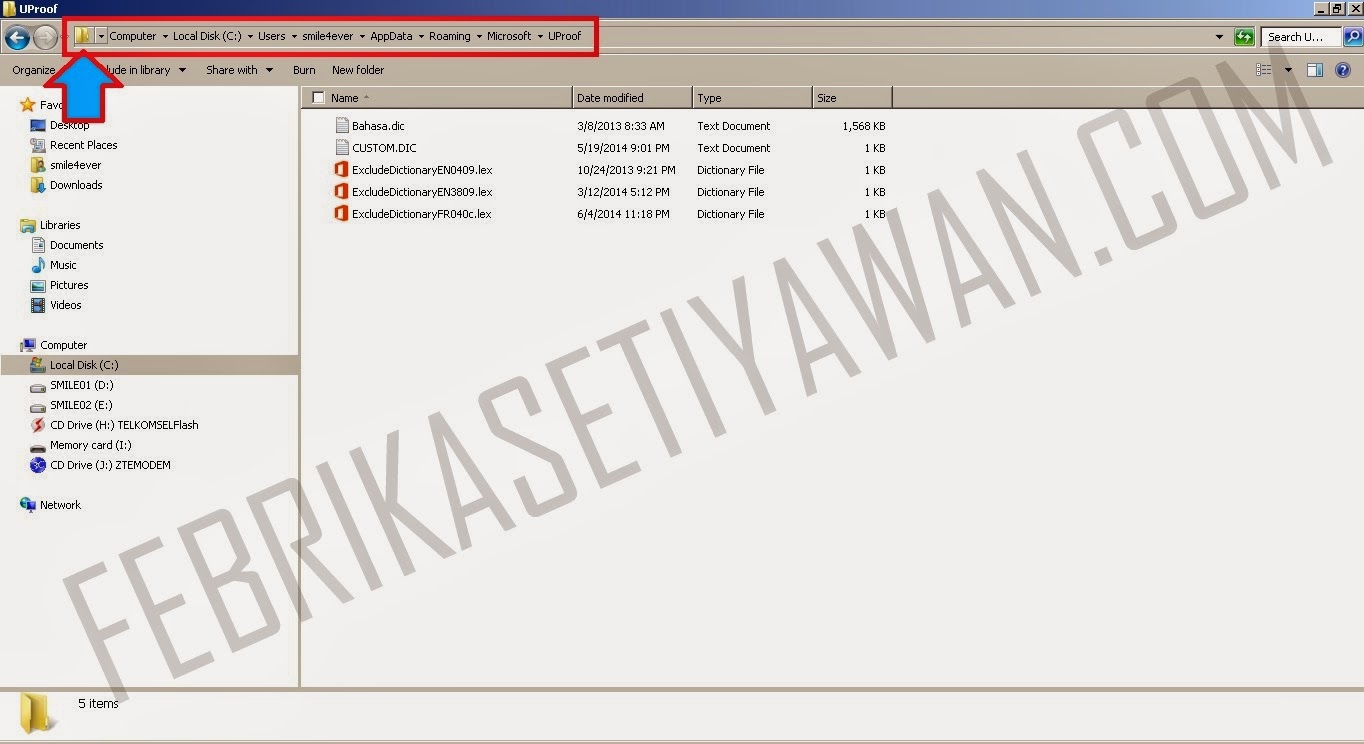Open SMILE01 (D:) drive
1364x744 pixels.
click(x=81, y=385)
